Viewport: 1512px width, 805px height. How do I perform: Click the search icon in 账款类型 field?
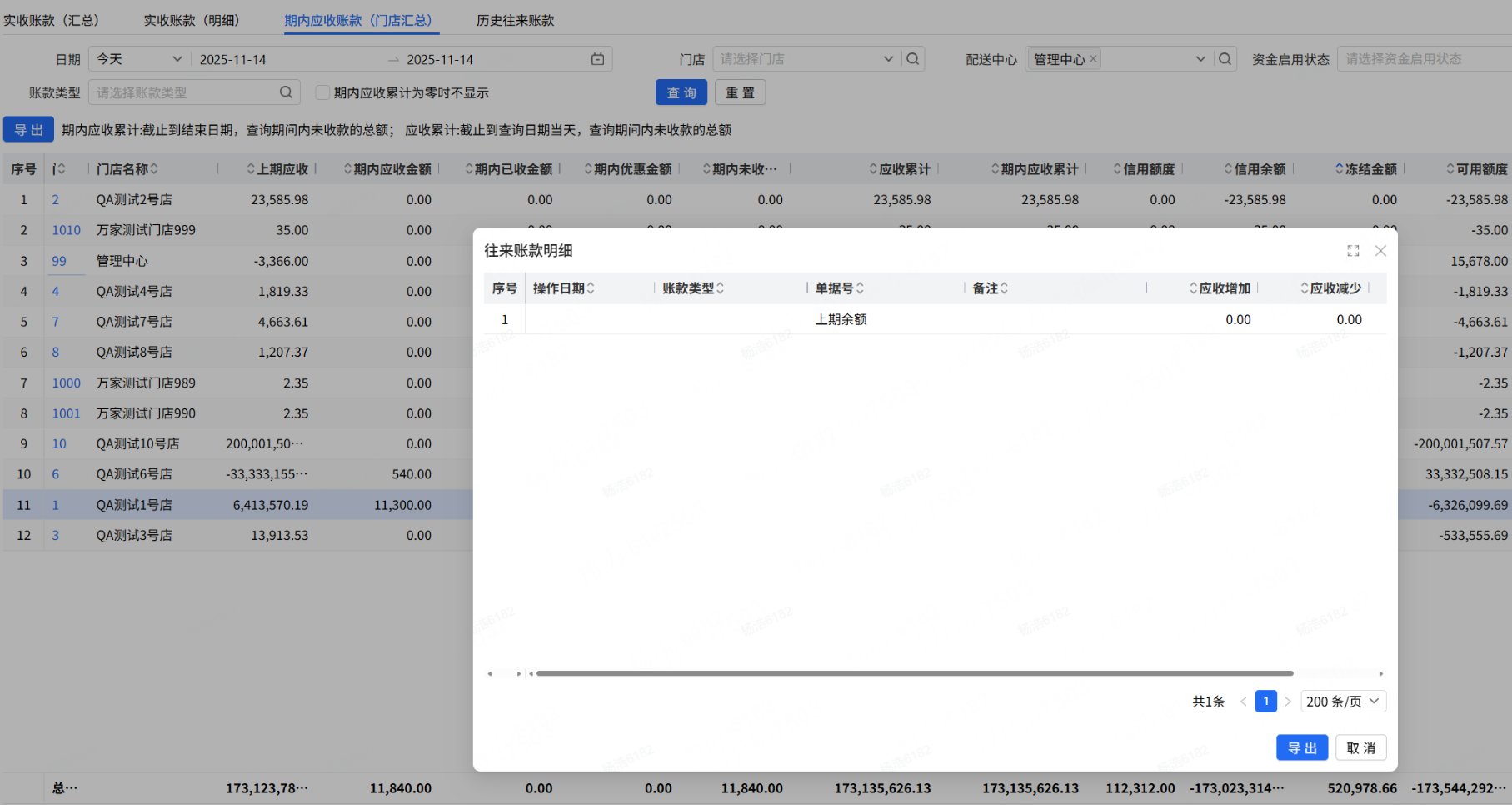coord(286,92)
